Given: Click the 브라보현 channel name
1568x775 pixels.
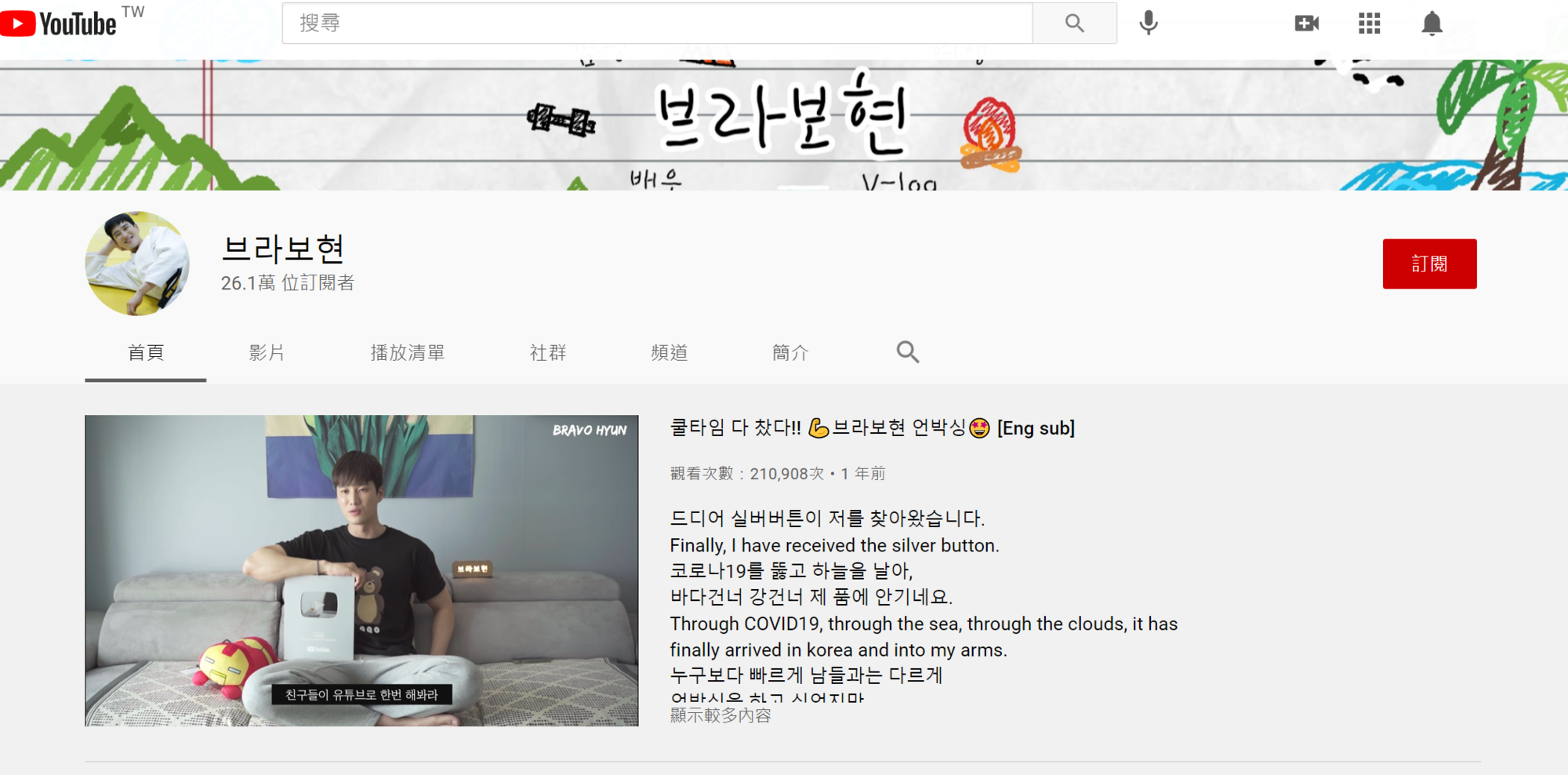Looking at the screenshot, I should pyautogui.click(x=283, y=249).
